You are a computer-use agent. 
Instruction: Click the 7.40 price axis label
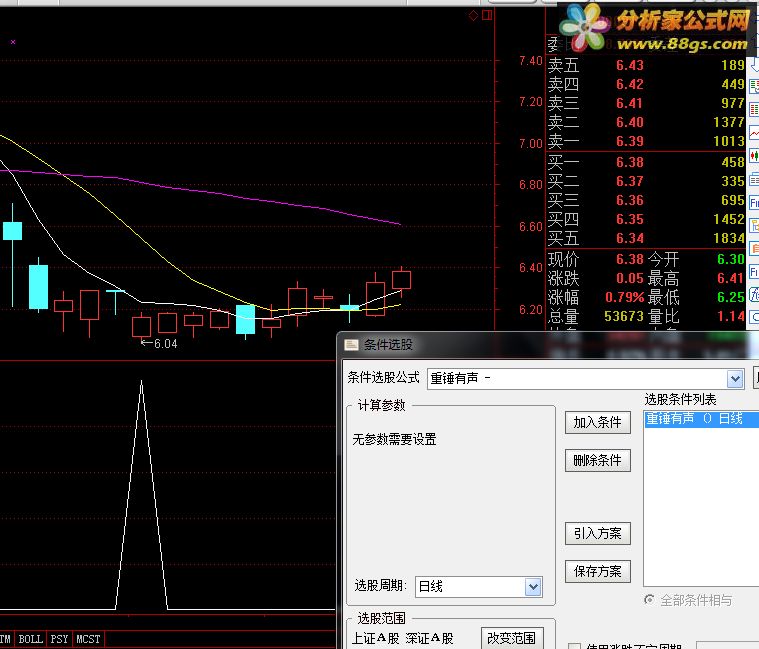click(x=531, y=61)
